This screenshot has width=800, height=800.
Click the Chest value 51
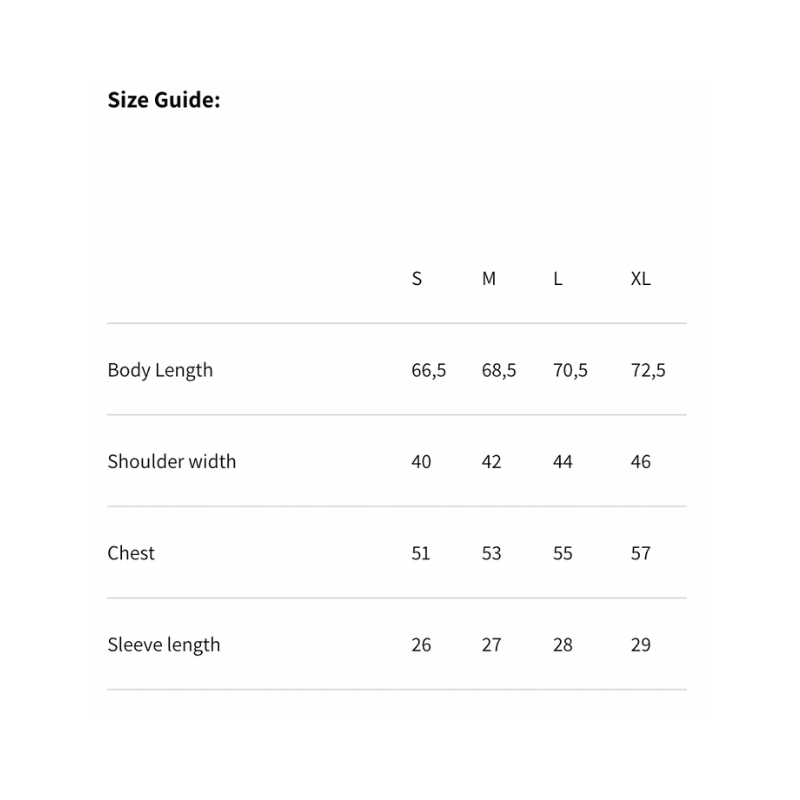point(421,553)
